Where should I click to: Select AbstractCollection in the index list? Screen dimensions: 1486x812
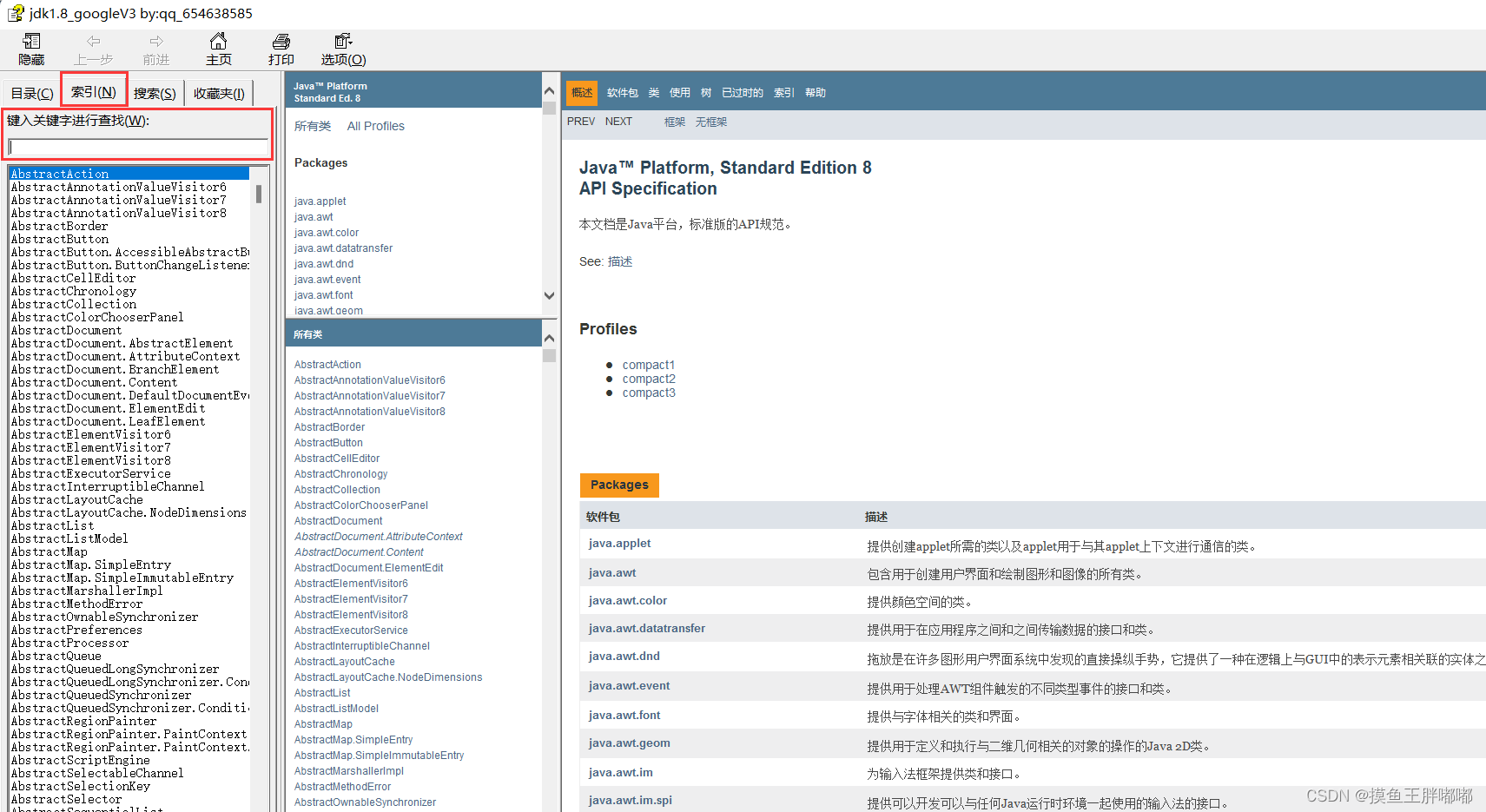click(74, 304)
